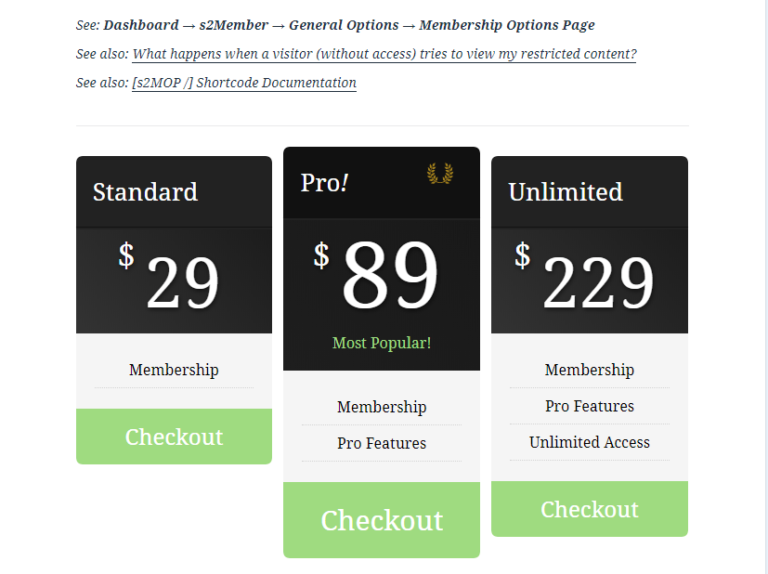
Task: Click Membership feature in Standard plan
Action: click(174, 370)
